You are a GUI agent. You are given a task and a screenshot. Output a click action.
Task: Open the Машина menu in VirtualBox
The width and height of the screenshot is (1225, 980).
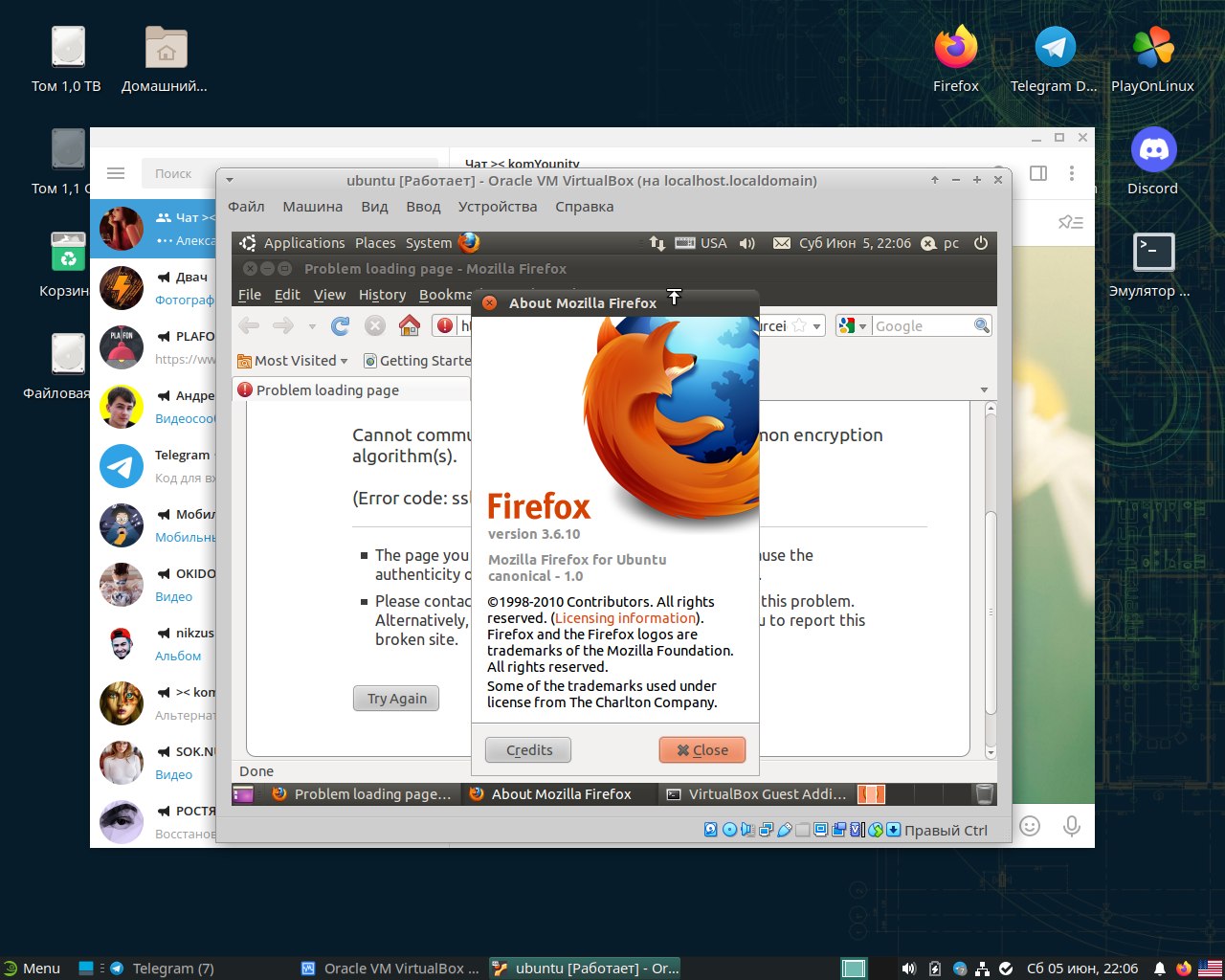click(x=312, y=207)
